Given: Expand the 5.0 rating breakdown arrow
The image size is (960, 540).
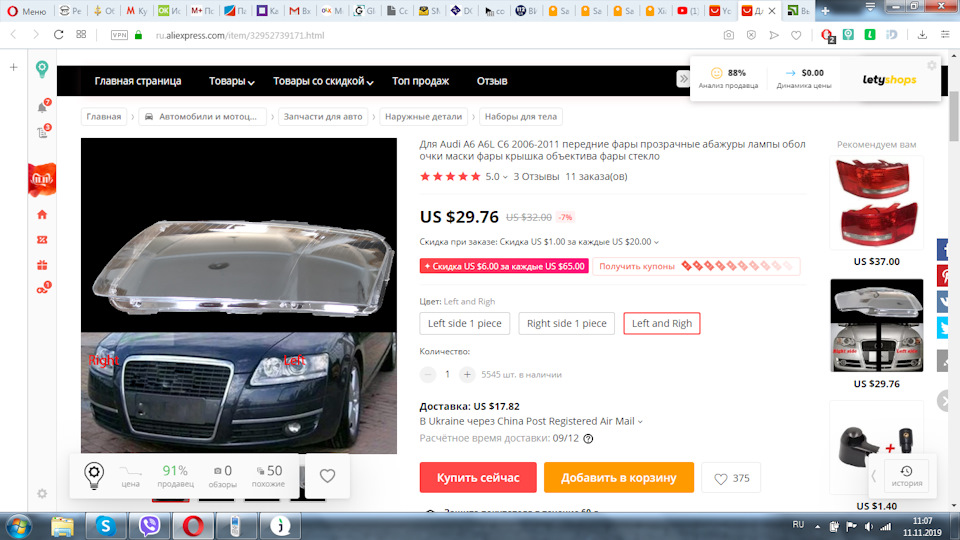Looking at the screenshot, I should pos(505,177).
